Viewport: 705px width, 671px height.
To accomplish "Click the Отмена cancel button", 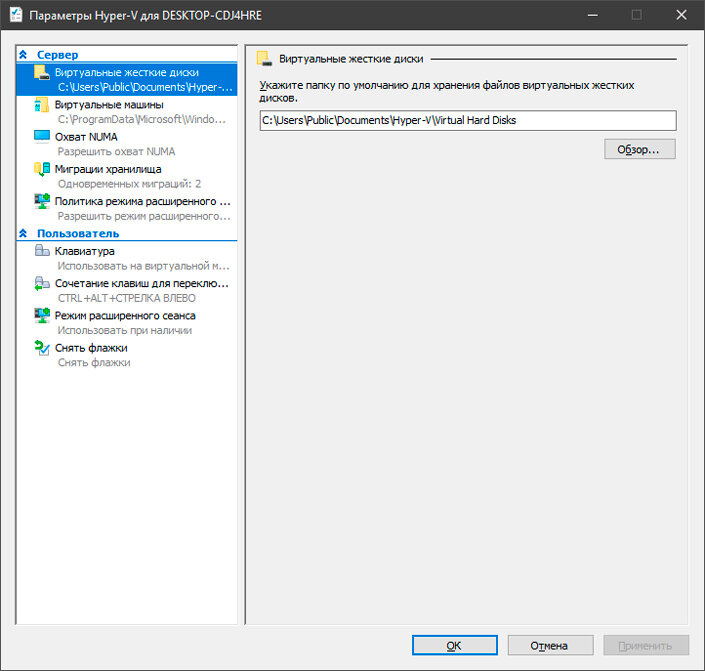I will (550, 645).
